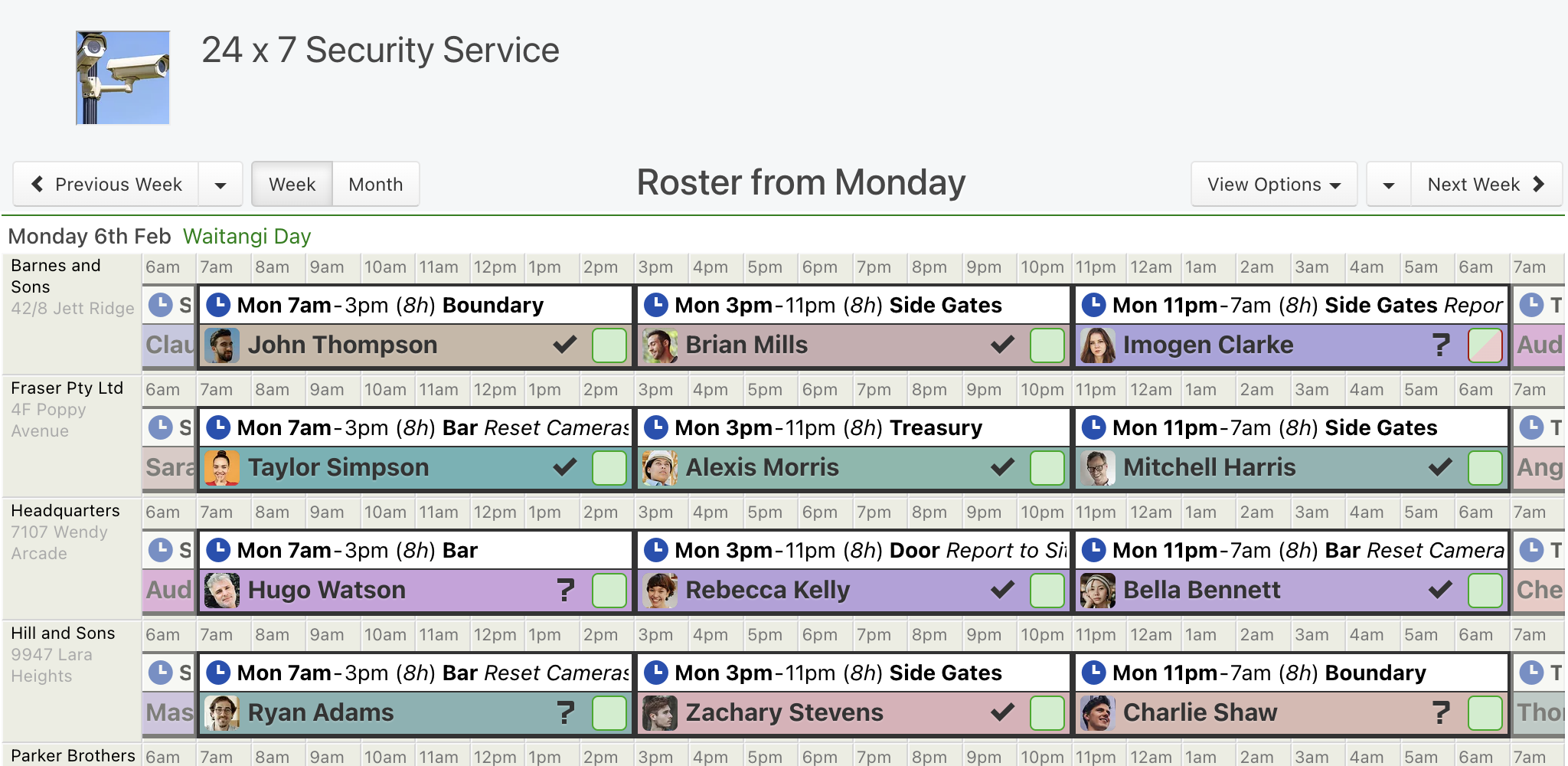Click clock icon on Boundary shift for John Thompson
Image resolution: width=1568 pixels, height=766 pixels.
pos(218,305)
